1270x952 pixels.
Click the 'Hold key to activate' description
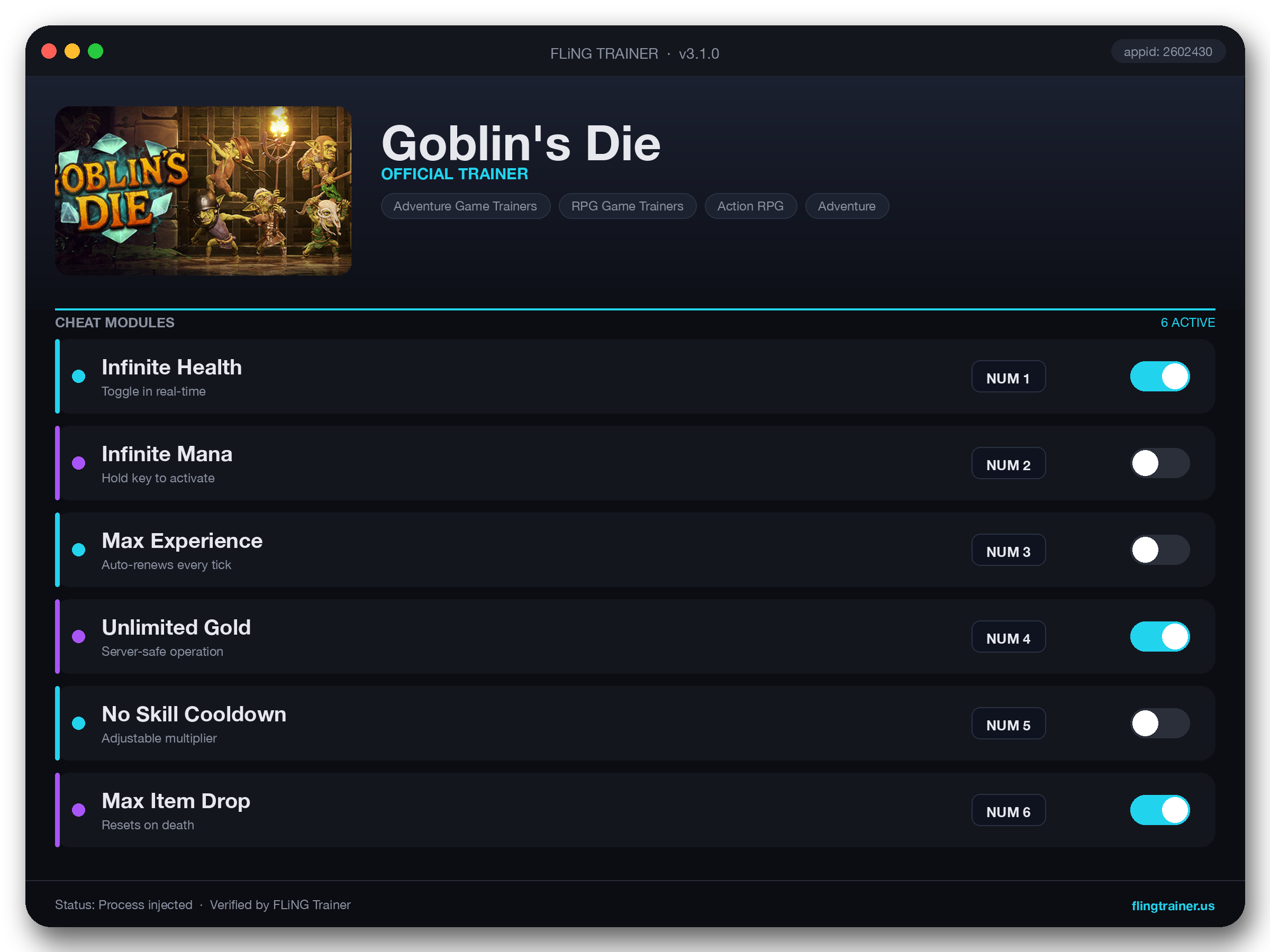[x=158, y=478]
